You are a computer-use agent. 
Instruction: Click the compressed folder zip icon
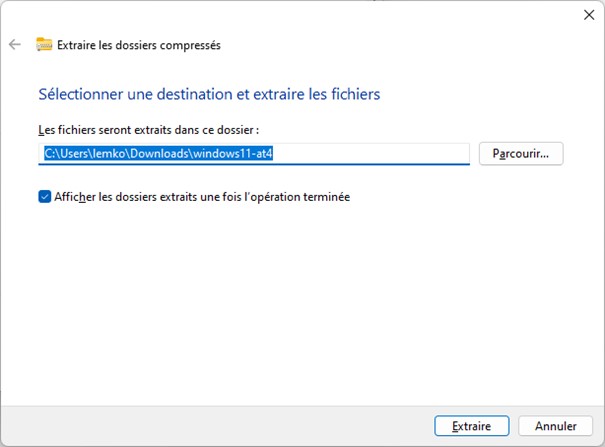click(44, 44)
